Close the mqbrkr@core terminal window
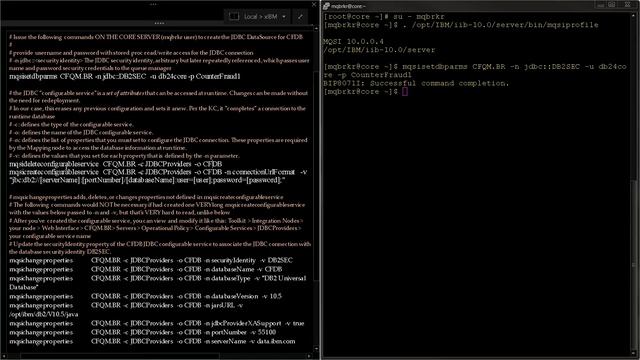640x360 pixels. [628, 5]
